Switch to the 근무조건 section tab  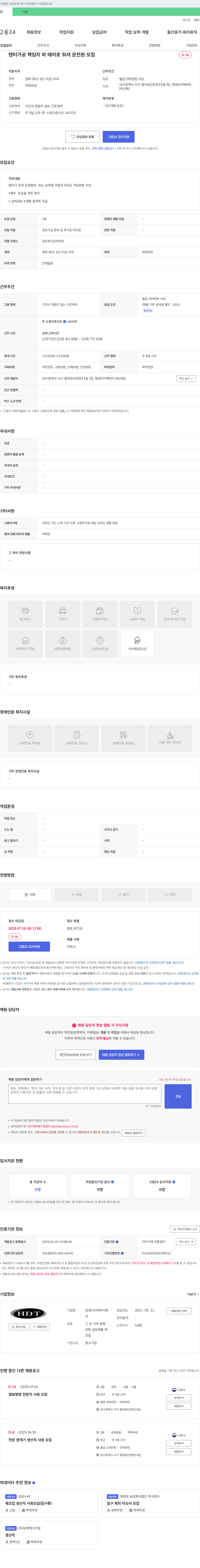43,46
